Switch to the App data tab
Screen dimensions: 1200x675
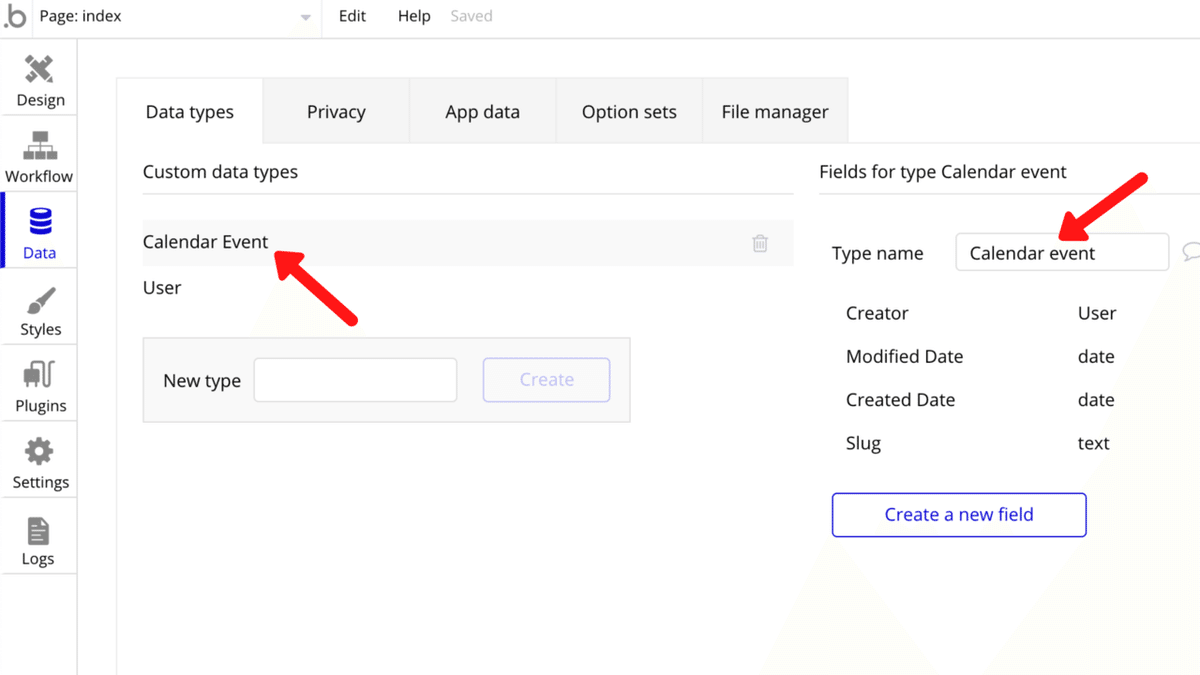482,112
